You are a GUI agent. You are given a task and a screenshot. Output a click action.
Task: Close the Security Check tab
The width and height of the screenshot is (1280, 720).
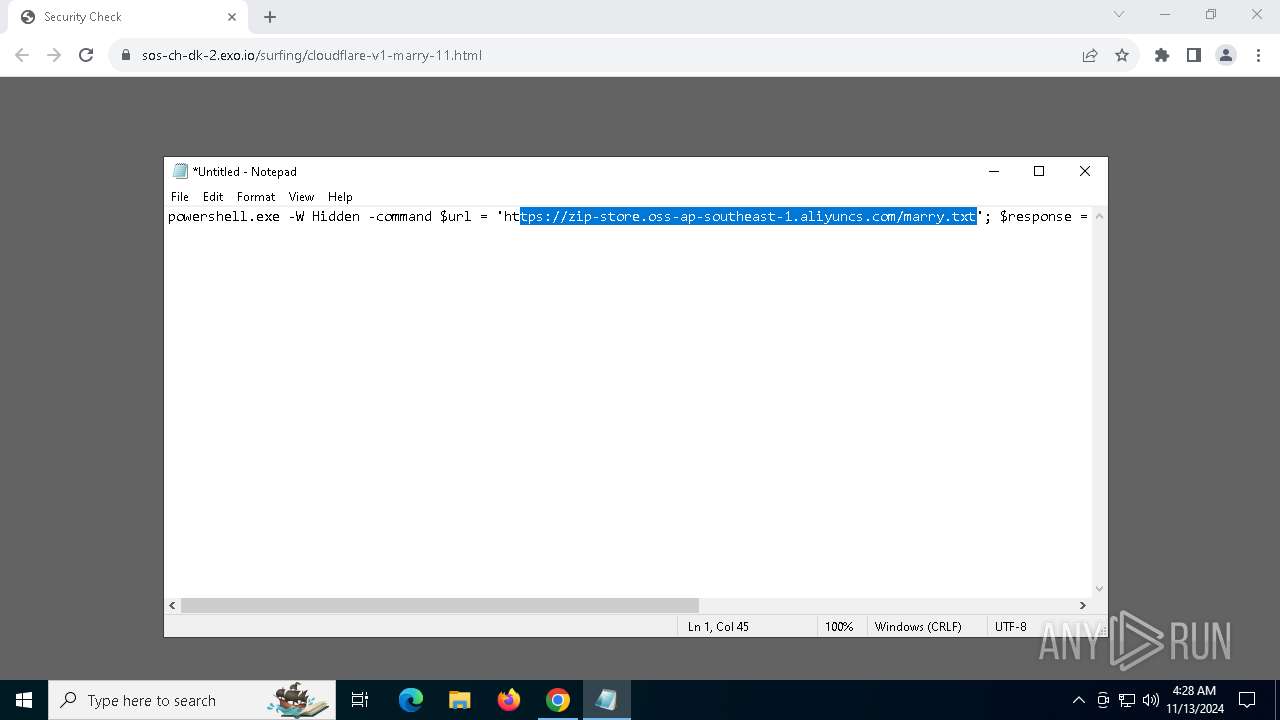click(231, 17)
